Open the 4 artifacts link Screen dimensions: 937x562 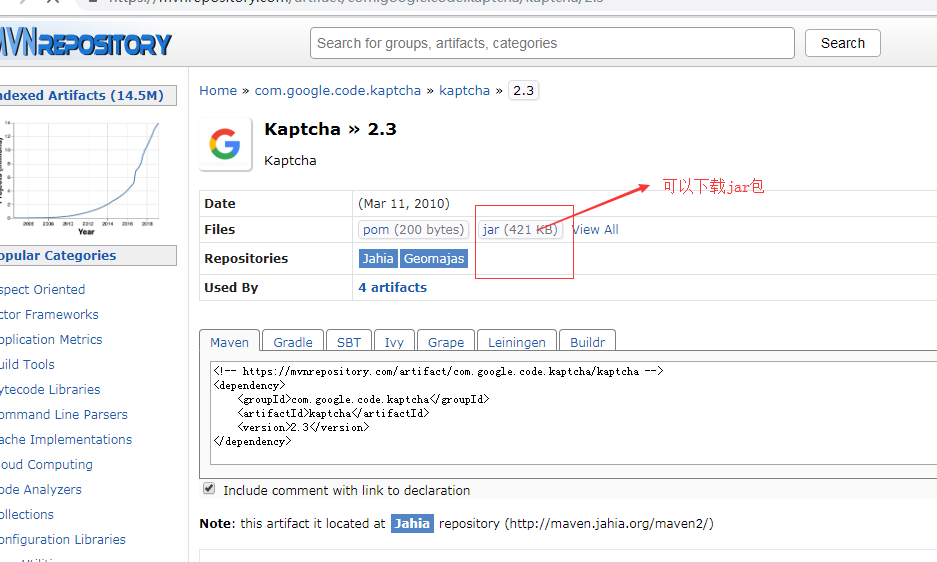pyautogui.click(x=393, y=288)
